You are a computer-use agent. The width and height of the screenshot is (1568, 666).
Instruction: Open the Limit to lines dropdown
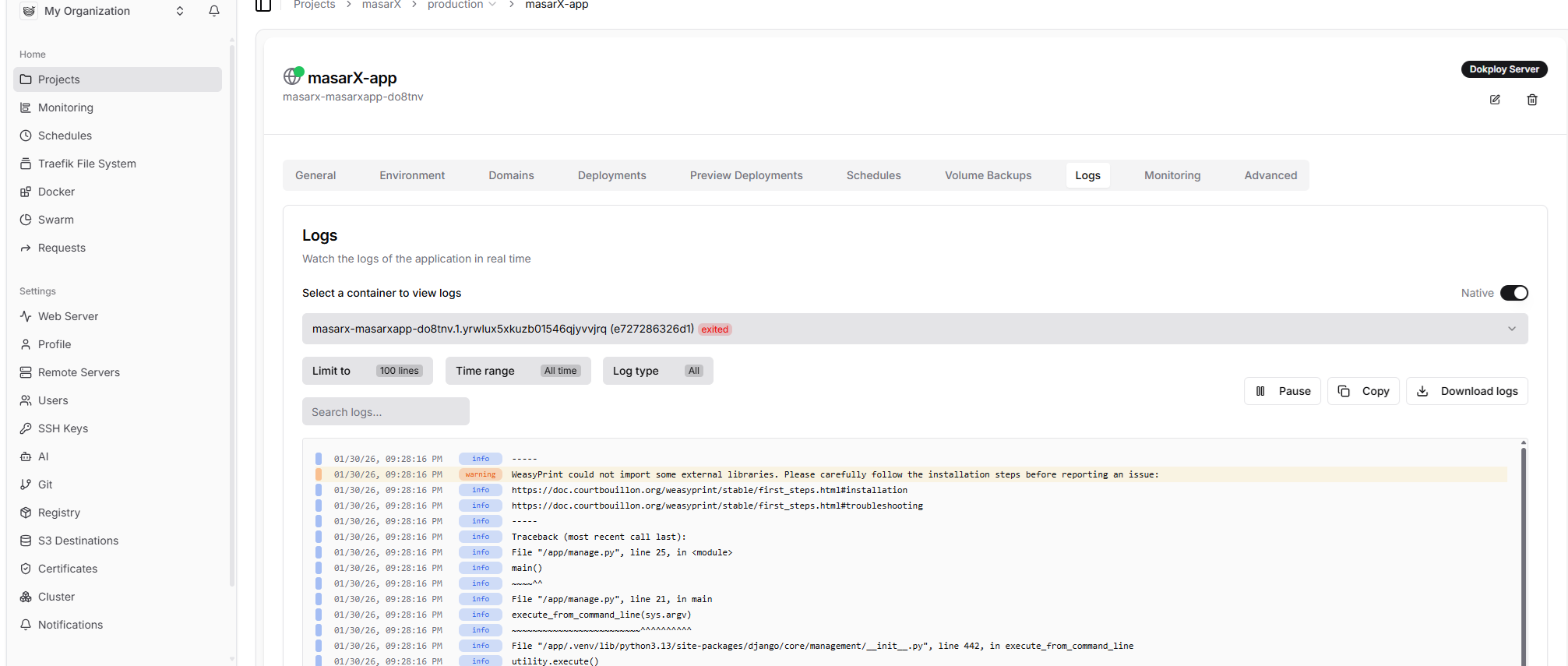366,371
